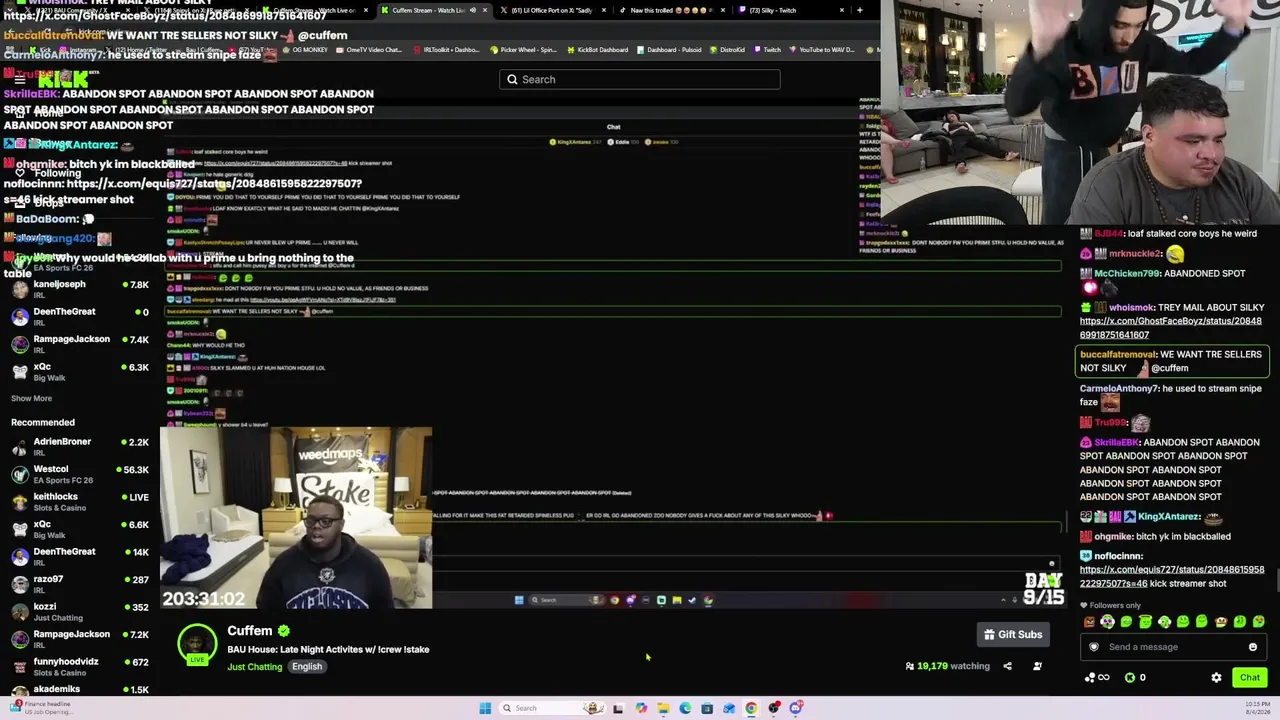Open the emoji picker in chat input

click(x=1252, y=647)
